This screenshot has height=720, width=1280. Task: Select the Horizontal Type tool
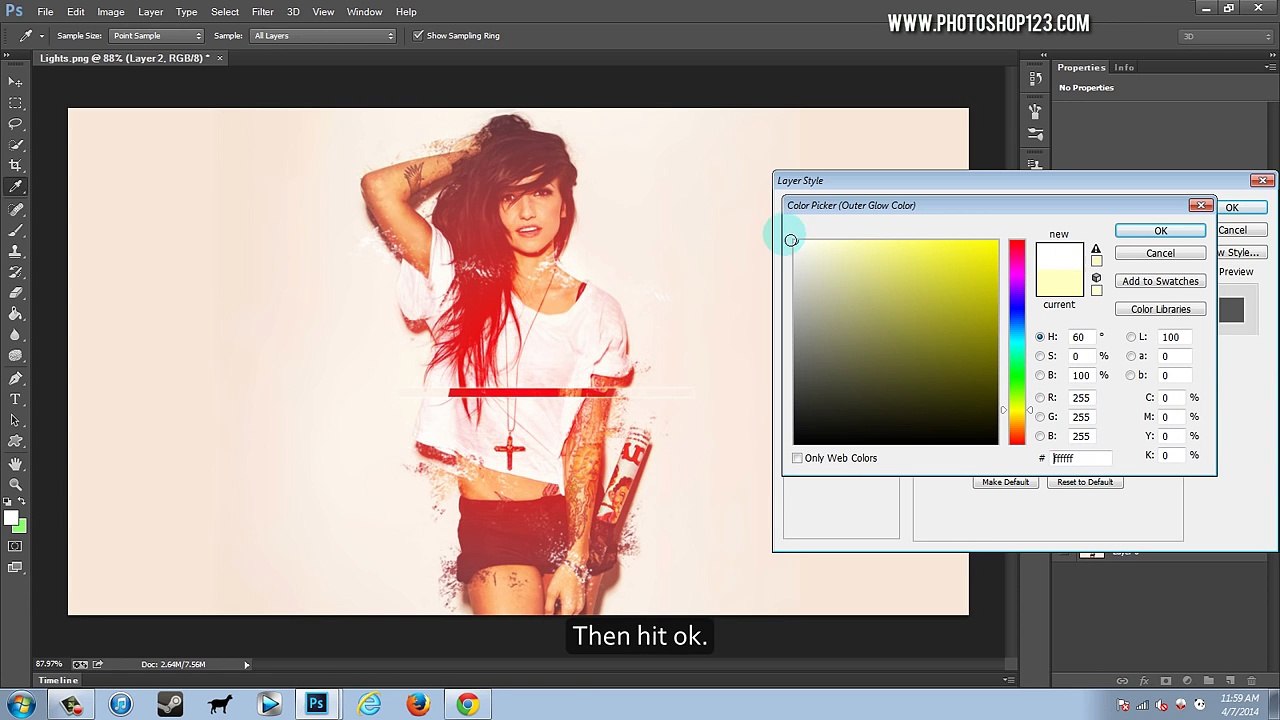click(x=15, y=399)
